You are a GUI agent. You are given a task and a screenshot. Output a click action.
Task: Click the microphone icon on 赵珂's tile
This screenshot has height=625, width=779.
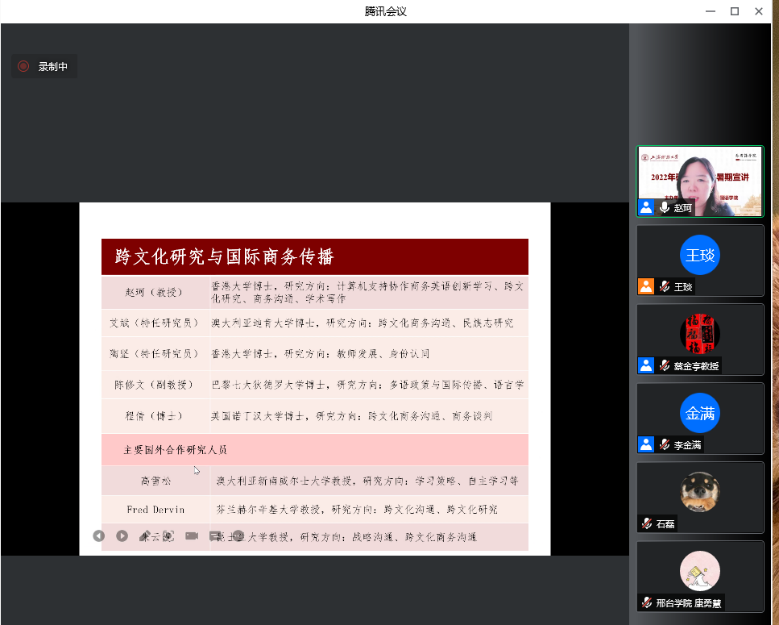coord(664,208)
